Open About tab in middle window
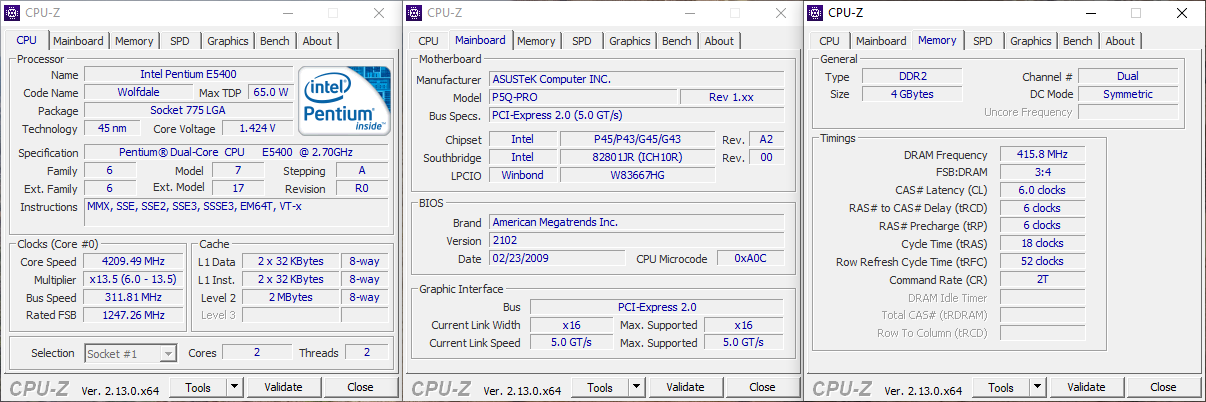 coord(719,41)
